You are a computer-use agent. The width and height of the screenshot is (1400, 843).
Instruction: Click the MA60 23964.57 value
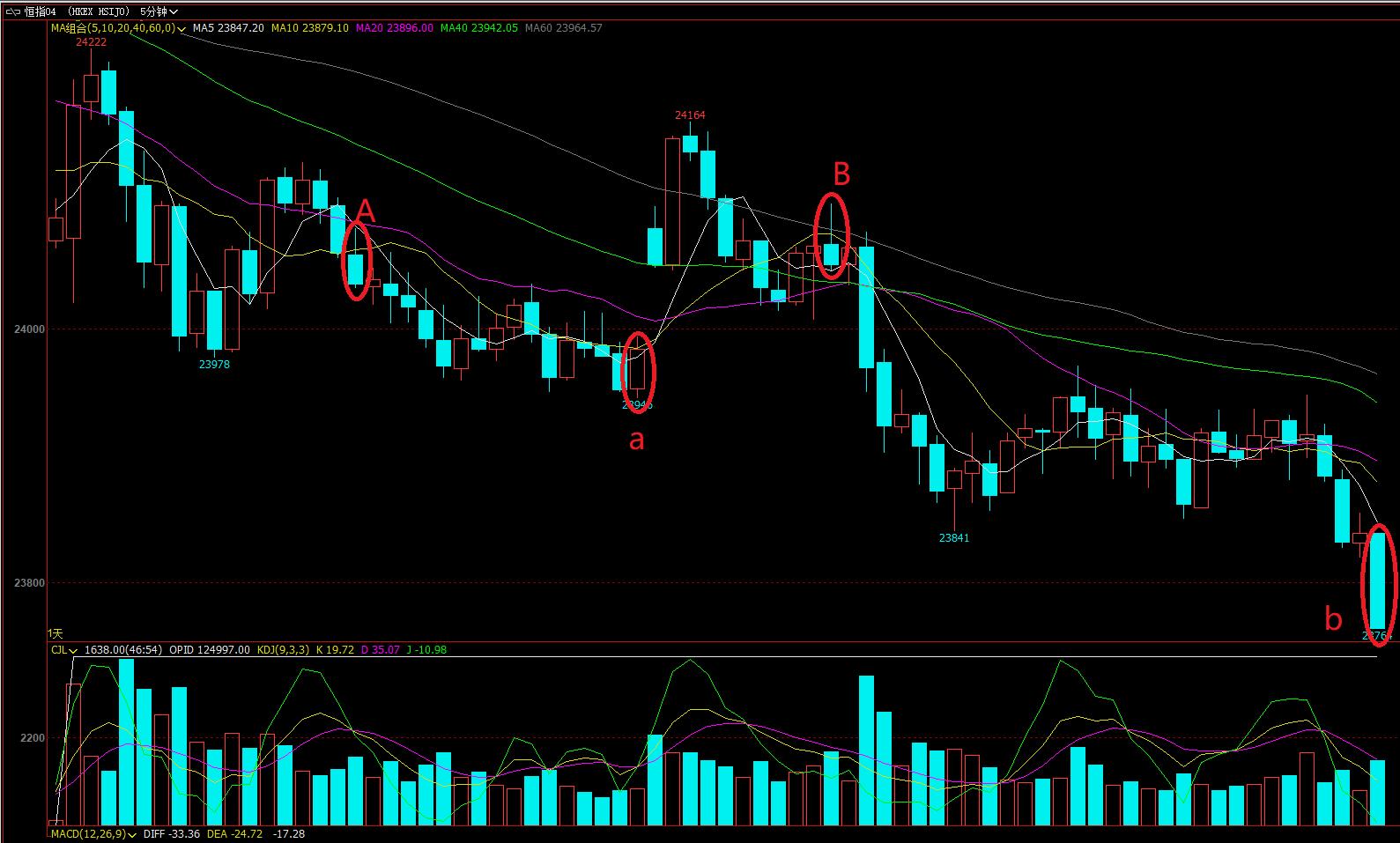(563, 28)
